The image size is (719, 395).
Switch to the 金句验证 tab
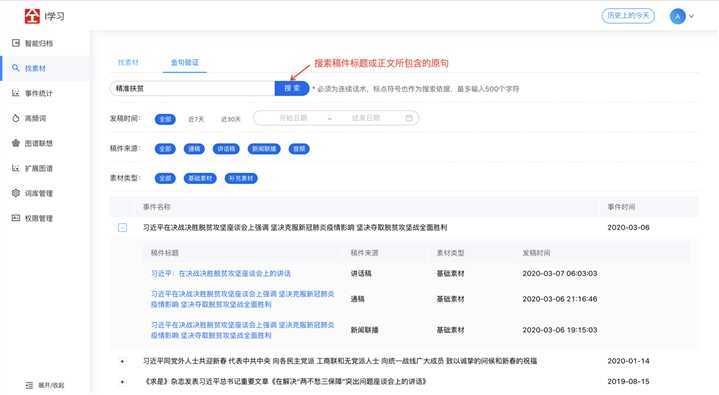pos(185,62)
